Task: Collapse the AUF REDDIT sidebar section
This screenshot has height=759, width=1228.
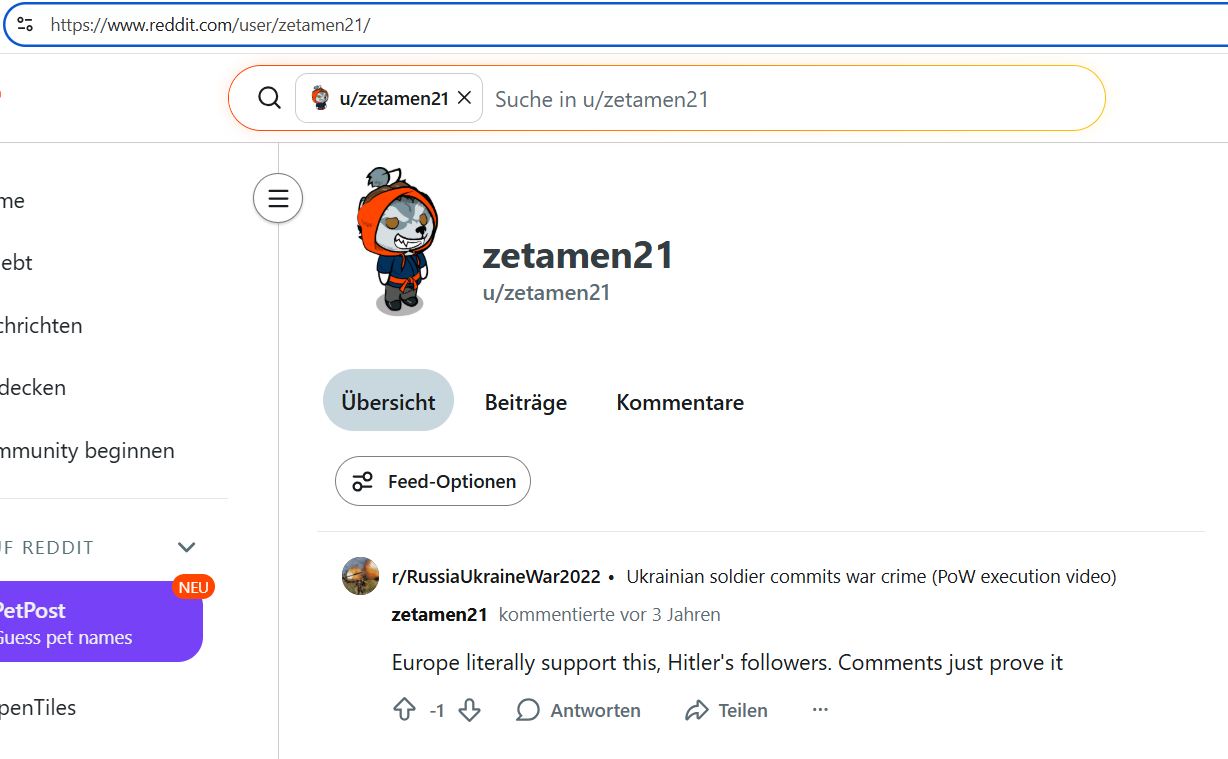Action: [x=186, y=547]
